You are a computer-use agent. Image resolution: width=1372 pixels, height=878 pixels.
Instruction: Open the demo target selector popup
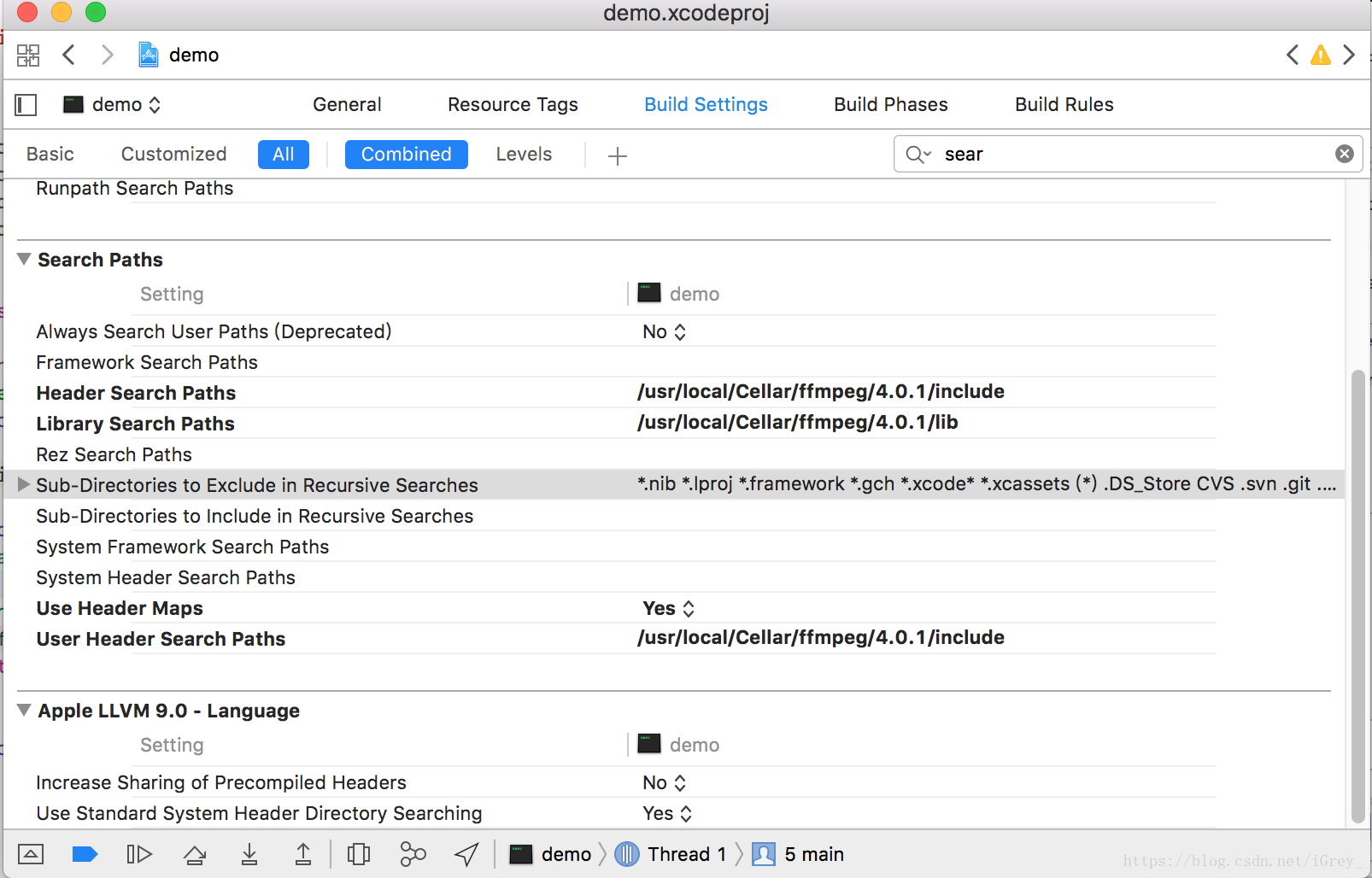click(x=112, y=105)
